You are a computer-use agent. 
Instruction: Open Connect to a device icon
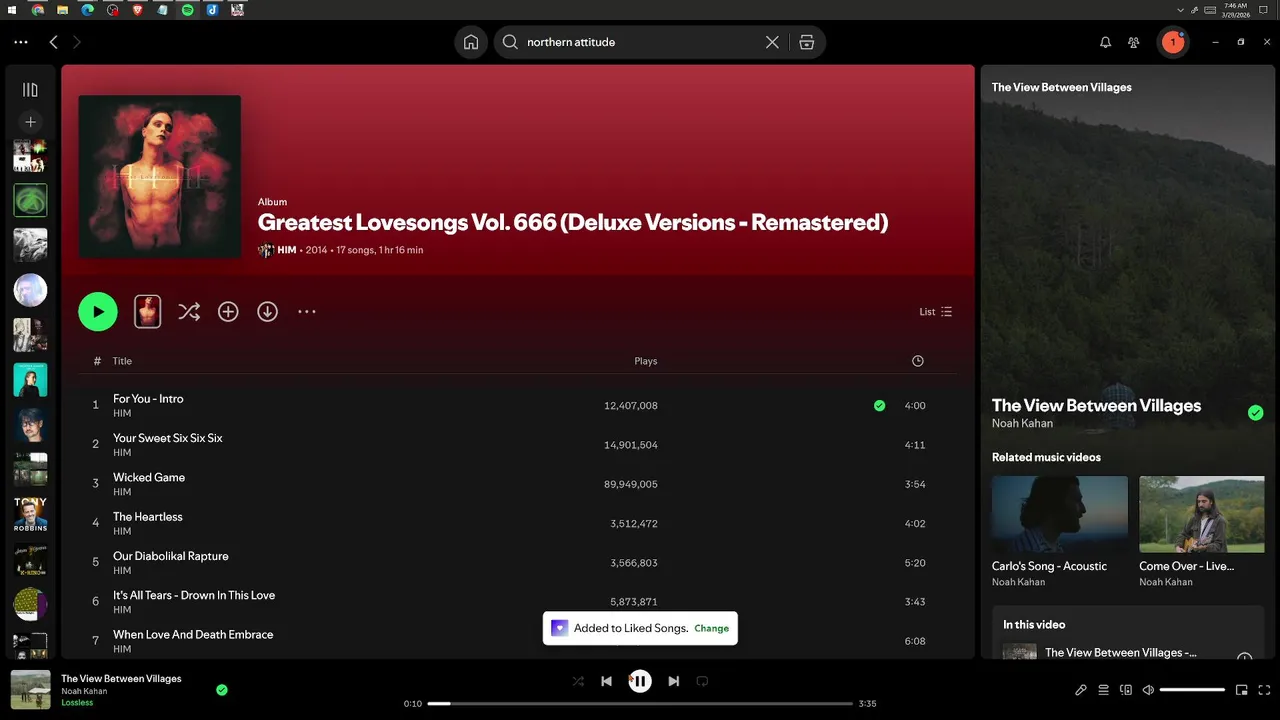tap(1126, 690)
